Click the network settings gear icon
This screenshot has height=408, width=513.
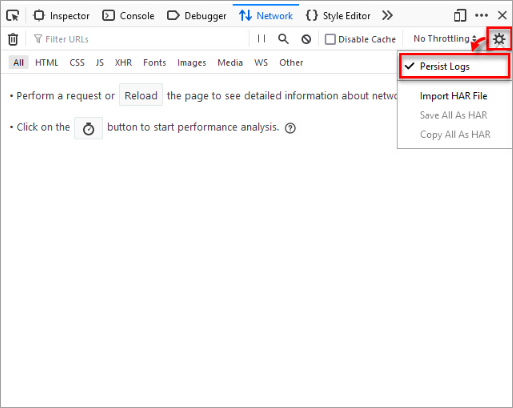click(499, 39)
